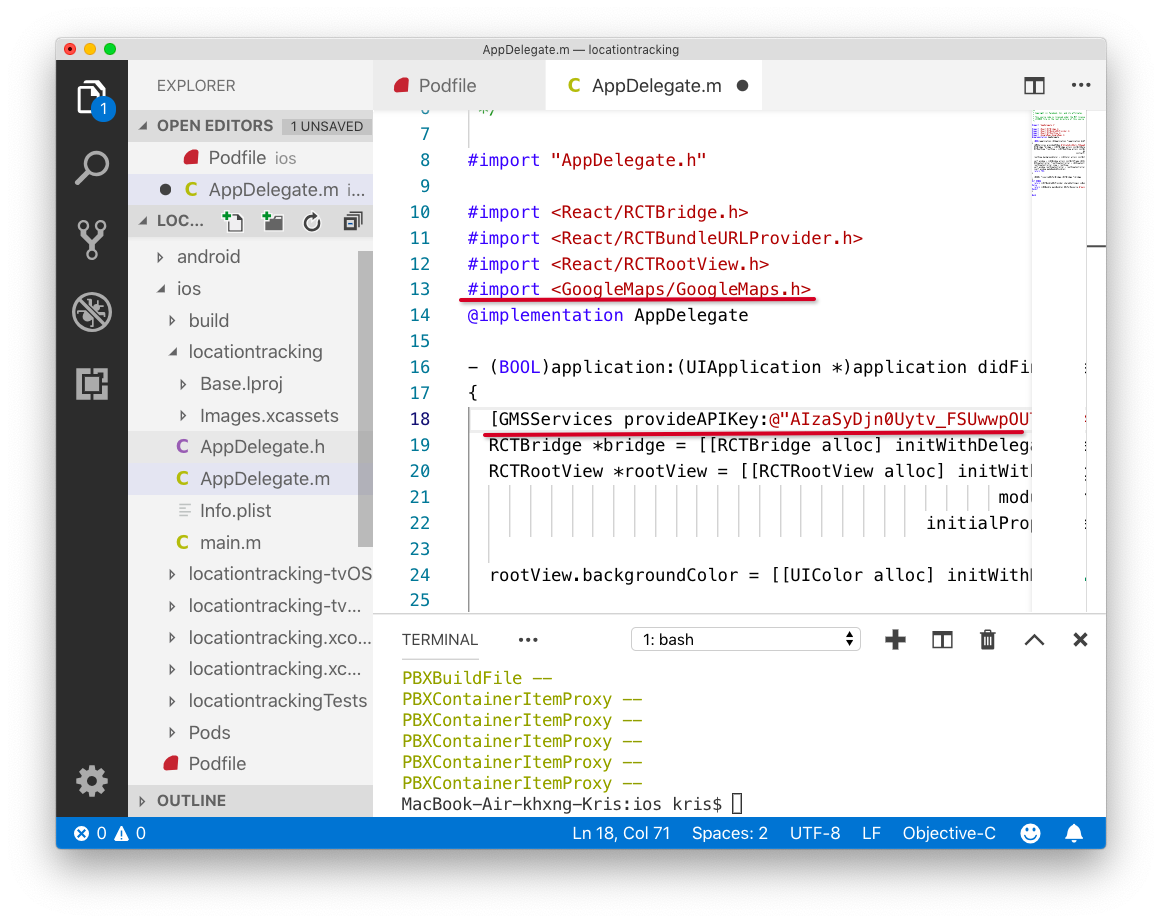Click the New Folder icon in Explorer

point(272,221)
